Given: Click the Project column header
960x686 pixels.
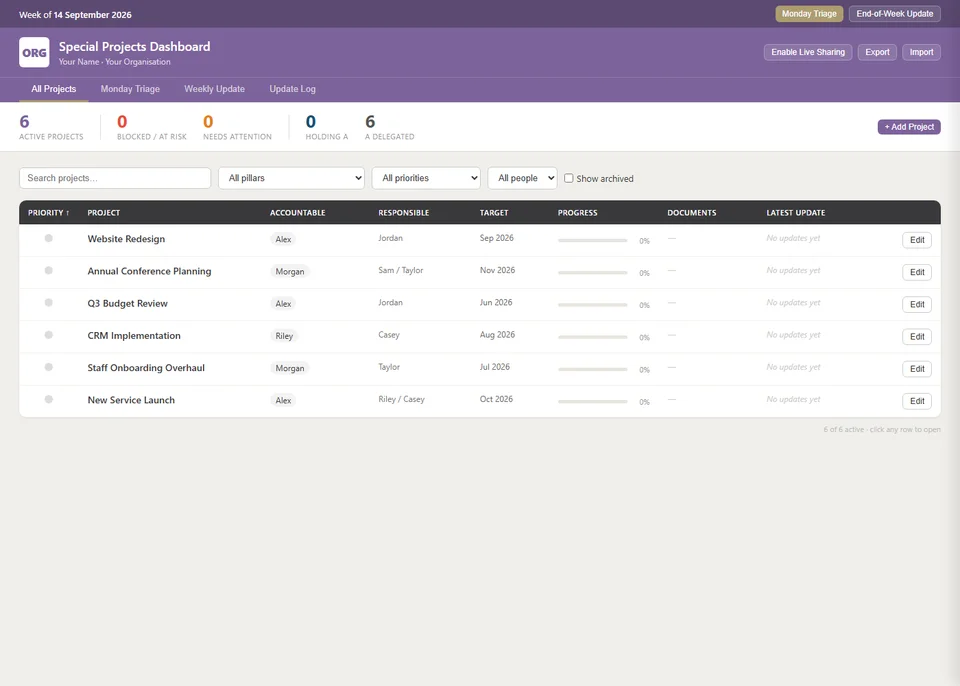Looking at the screenshot, I should 103,213.
